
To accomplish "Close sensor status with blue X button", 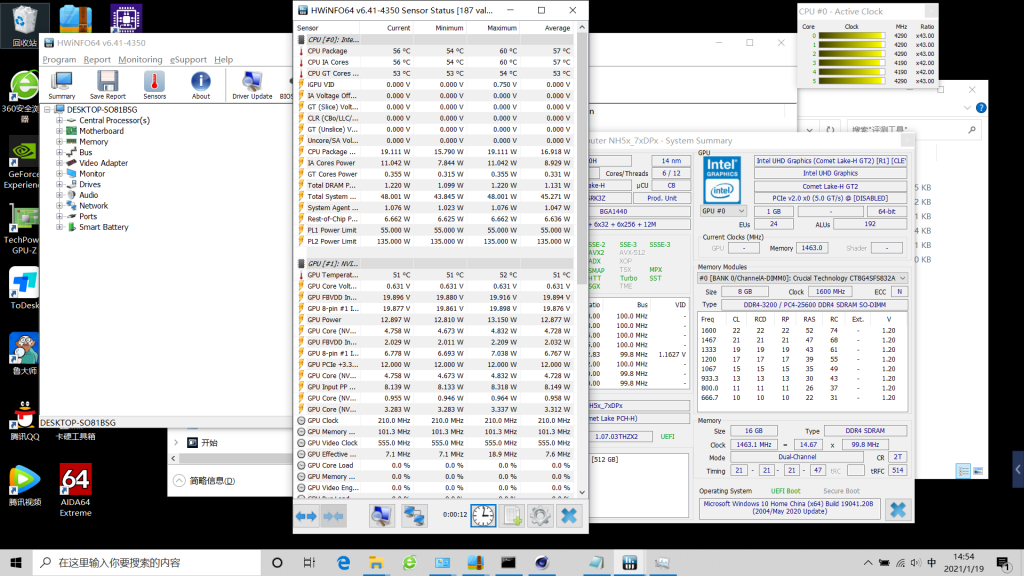I will [569, 516].
